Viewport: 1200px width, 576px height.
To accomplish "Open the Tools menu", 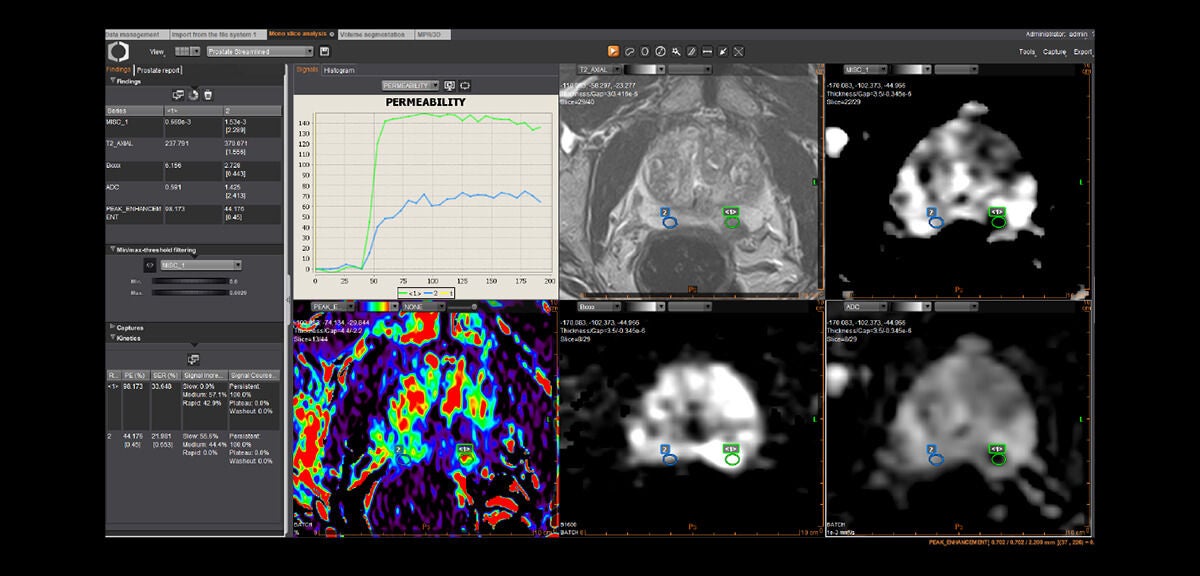I will (x=1027, y=51).
